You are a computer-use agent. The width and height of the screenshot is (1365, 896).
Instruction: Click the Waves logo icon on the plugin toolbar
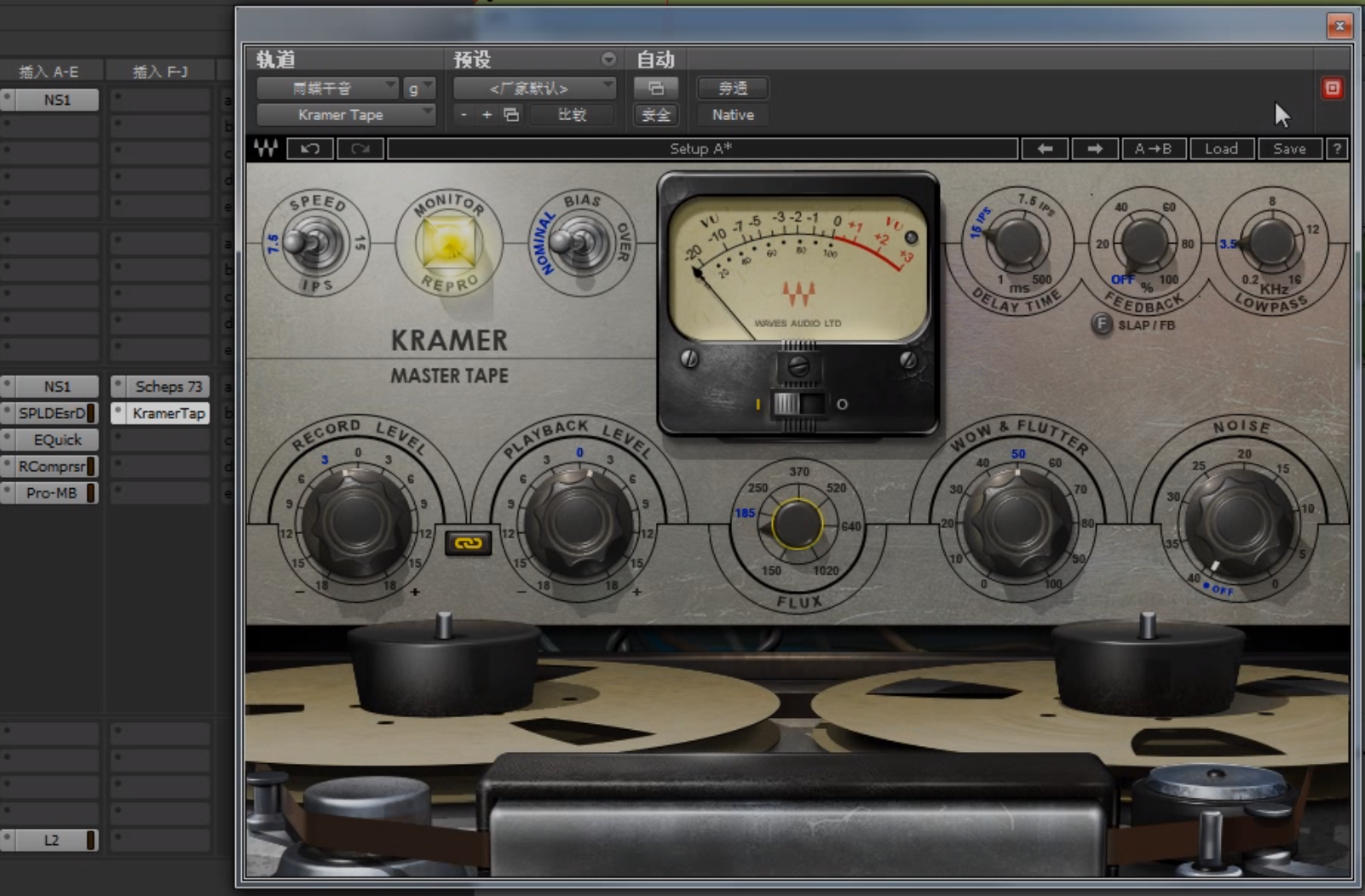(x=266, y=148)
